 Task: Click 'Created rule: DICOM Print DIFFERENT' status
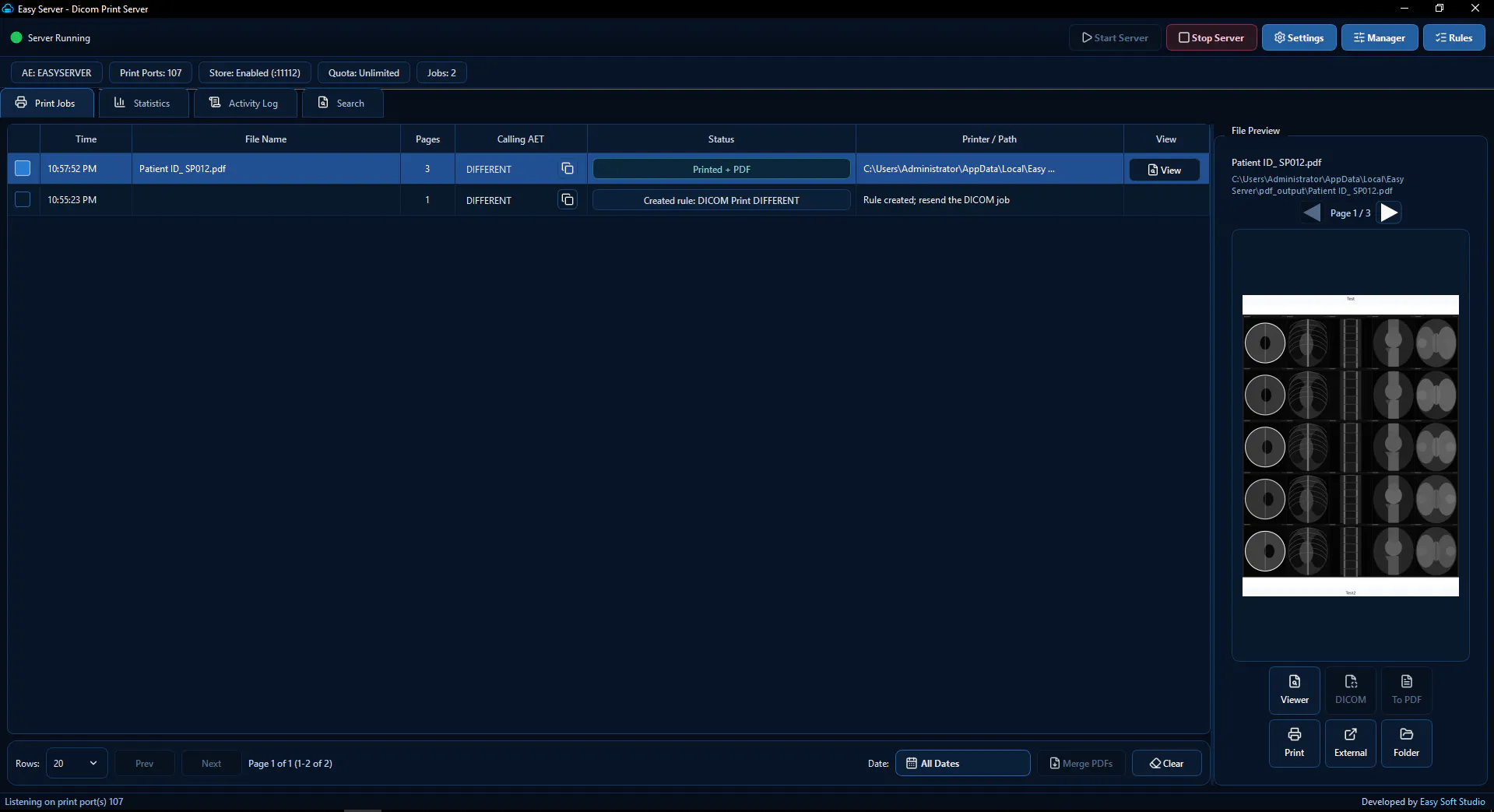(722, 200)
